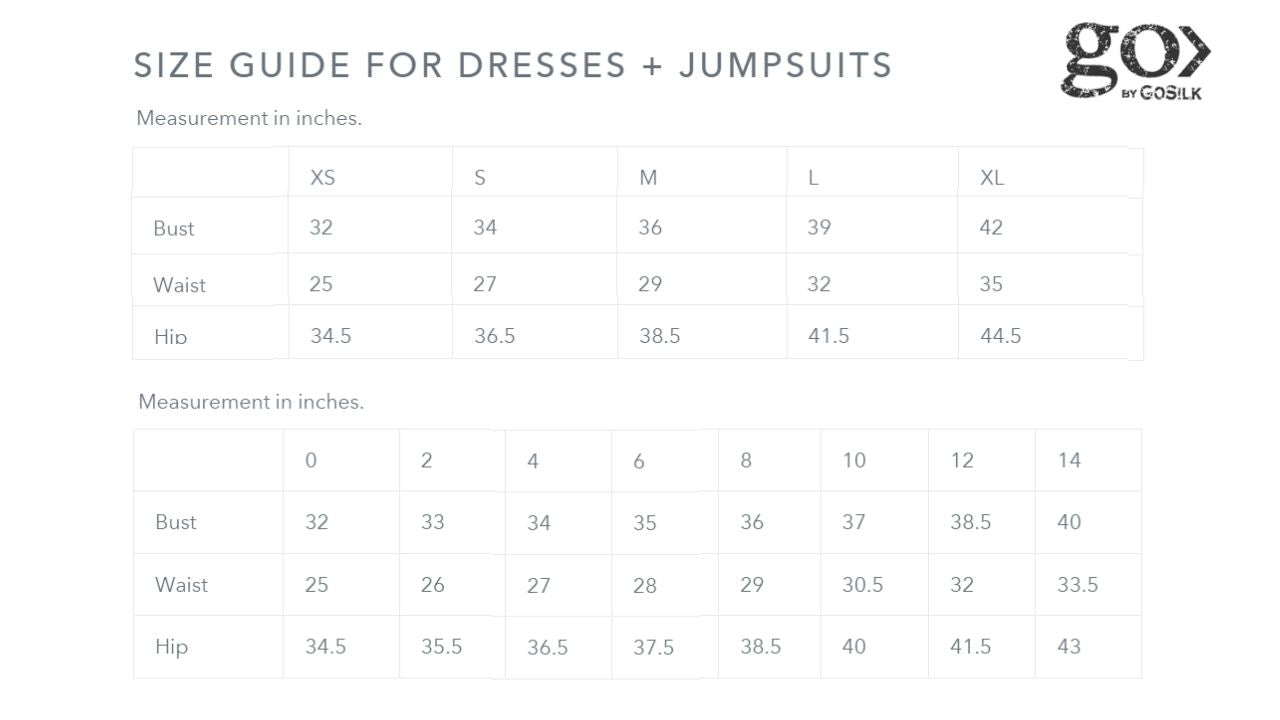Click the numeric size 0 column header
1280x720 pixels.
tap(311, 460)
